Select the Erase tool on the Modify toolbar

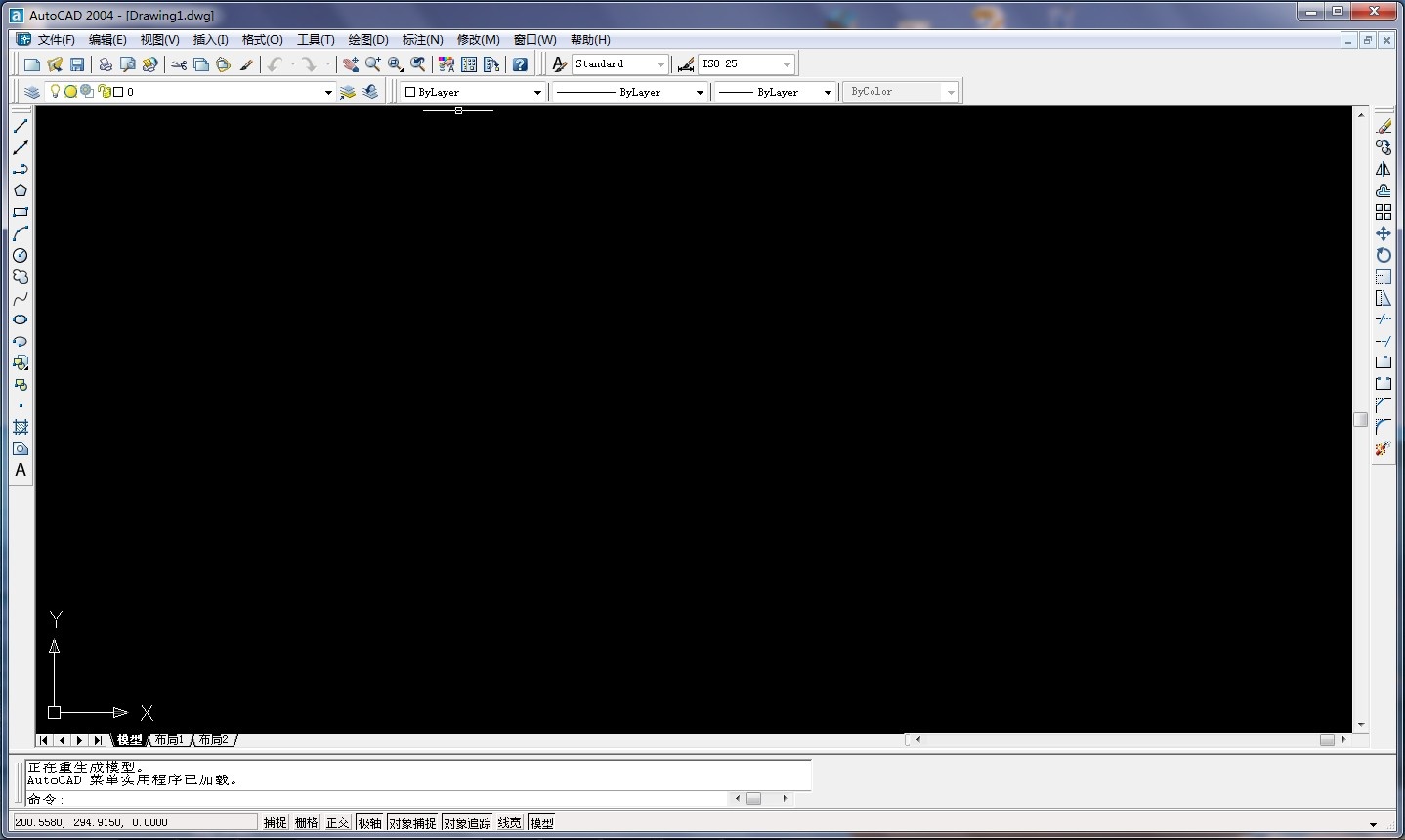click(x=1384, y=125)
